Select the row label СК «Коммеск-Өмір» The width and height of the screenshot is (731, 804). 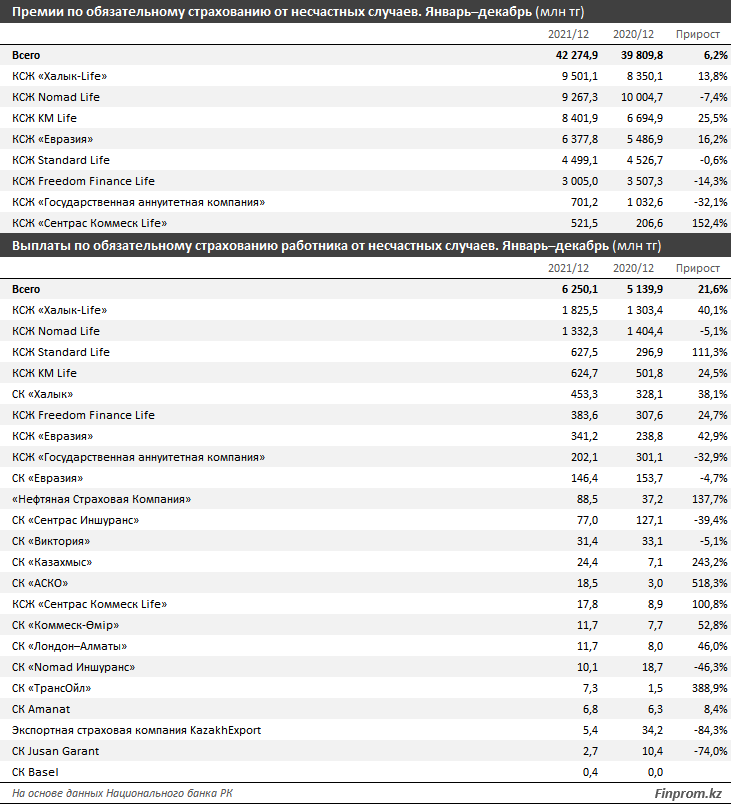66,626
